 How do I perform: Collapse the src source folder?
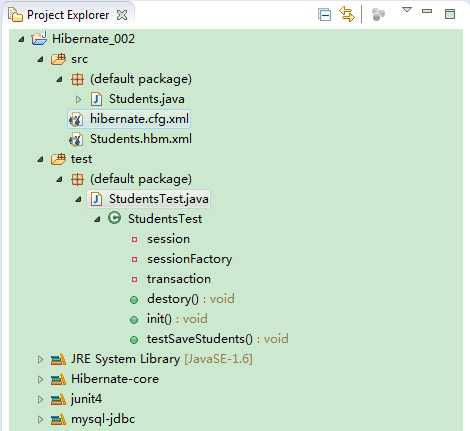tap(40, 60)
